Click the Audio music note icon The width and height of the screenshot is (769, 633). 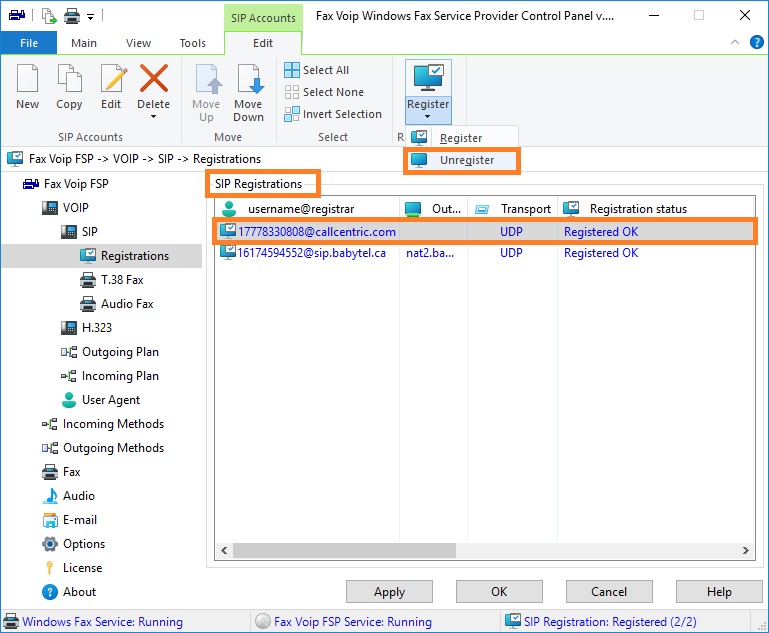(x=50, y=496)
